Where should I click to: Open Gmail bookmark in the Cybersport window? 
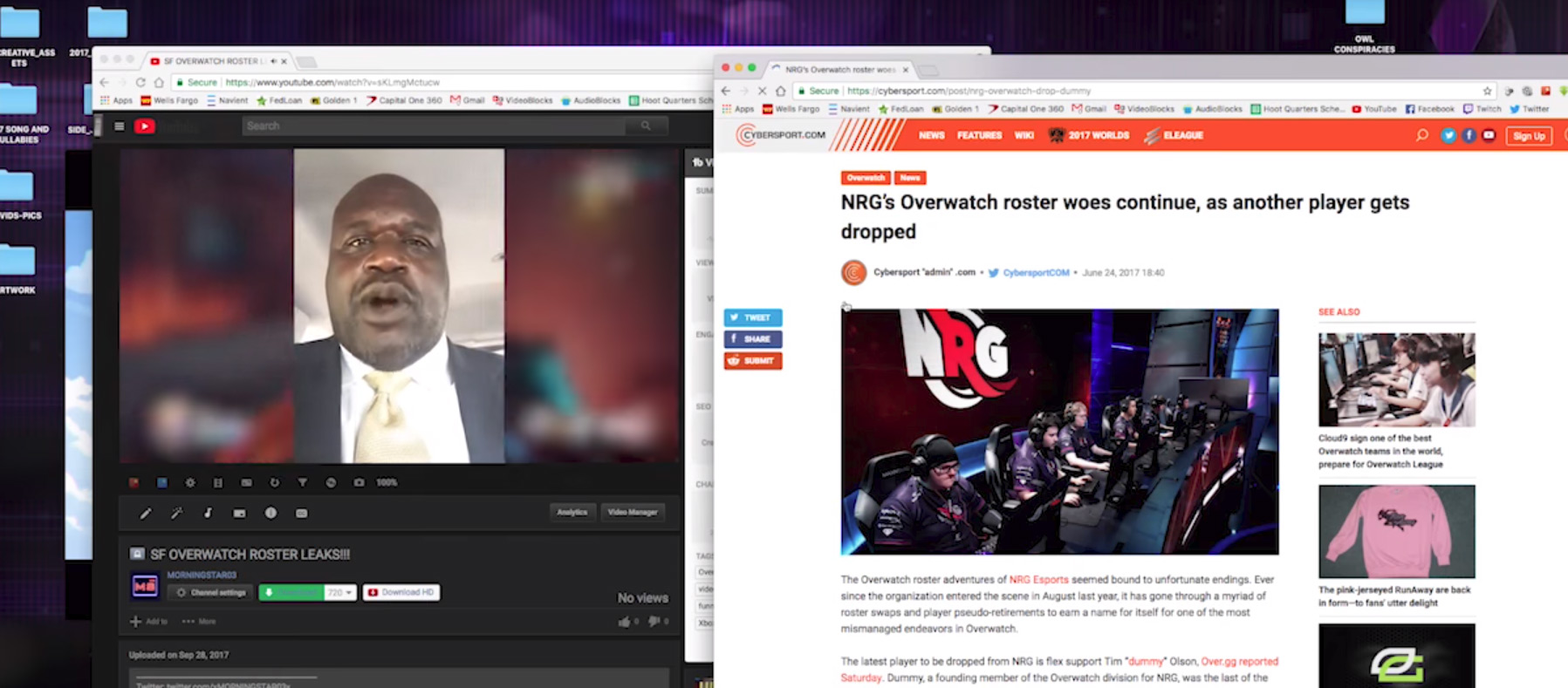coord(1089,109)
